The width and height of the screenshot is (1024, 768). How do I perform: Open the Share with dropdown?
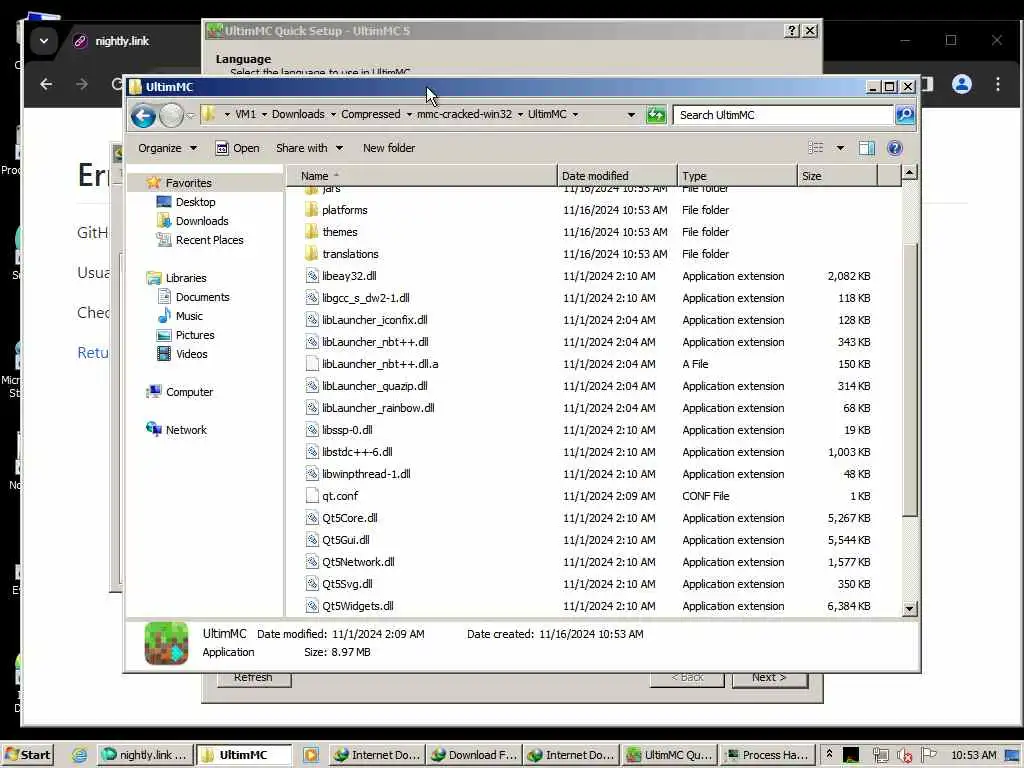(x=309, y=148)
